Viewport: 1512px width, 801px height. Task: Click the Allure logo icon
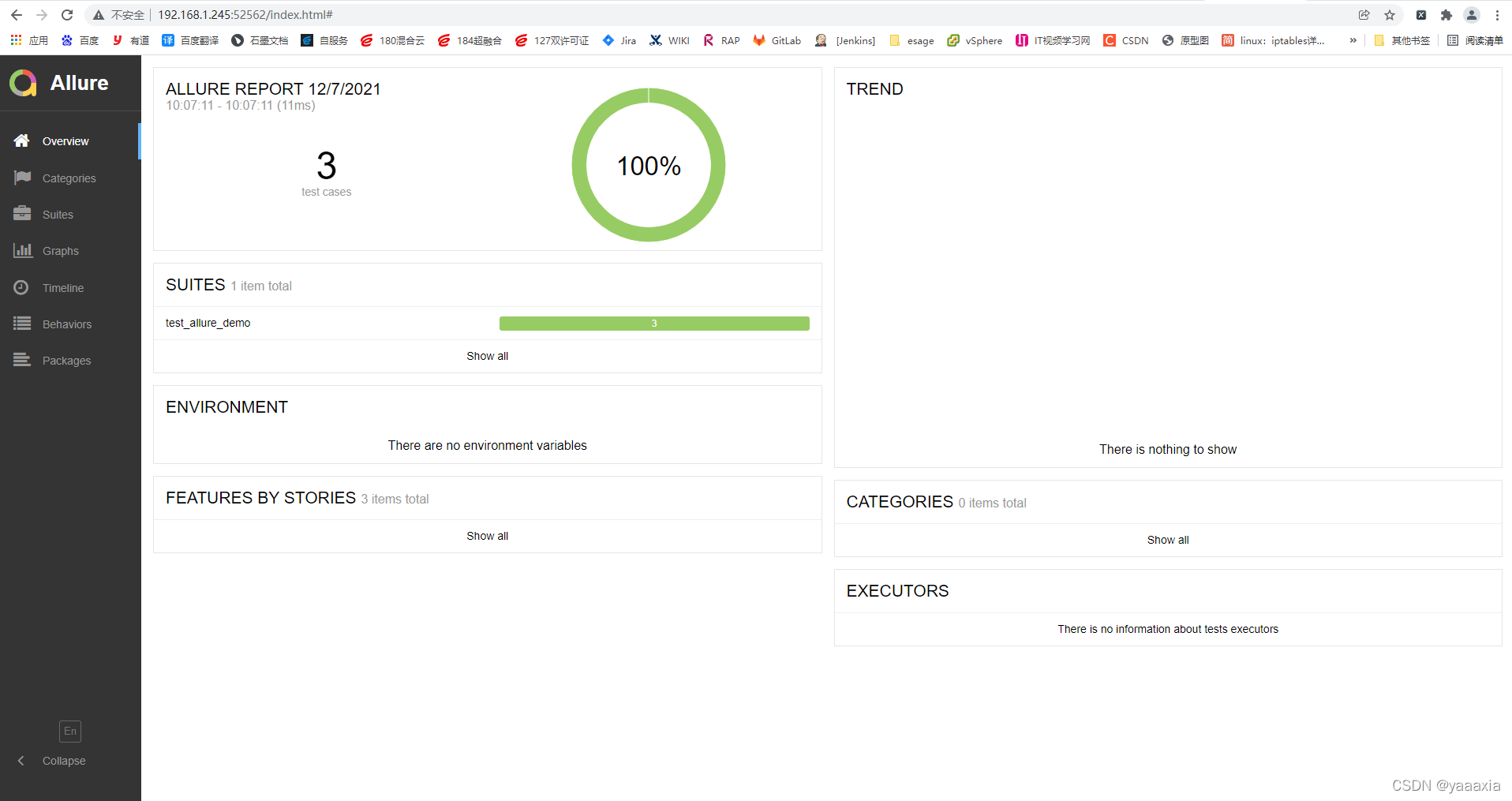coord(23,83)
